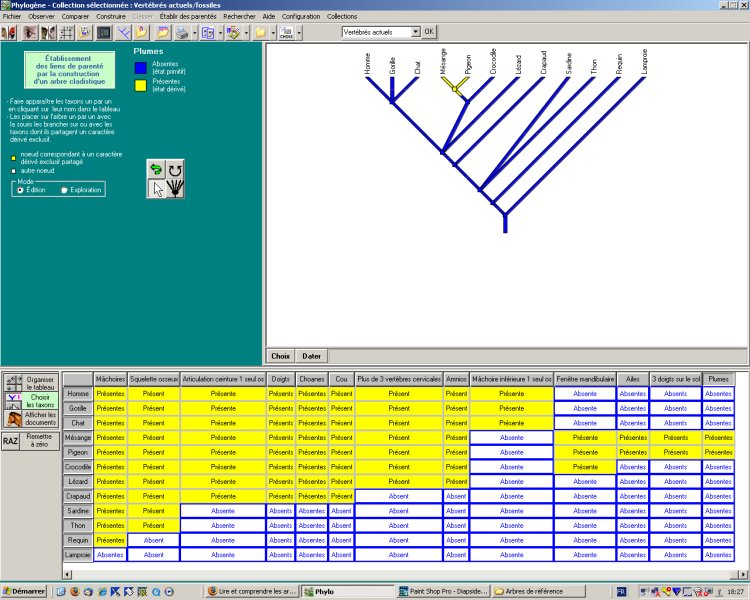
Task: Expand the dropdown arrow beside the printer icon
Action: [195, 33]
